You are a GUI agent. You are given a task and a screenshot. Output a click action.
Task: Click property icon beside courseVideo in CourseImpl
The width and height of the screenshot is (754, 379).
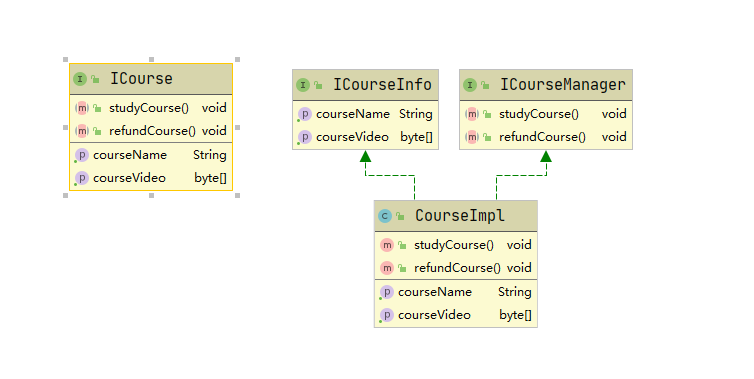387,315
